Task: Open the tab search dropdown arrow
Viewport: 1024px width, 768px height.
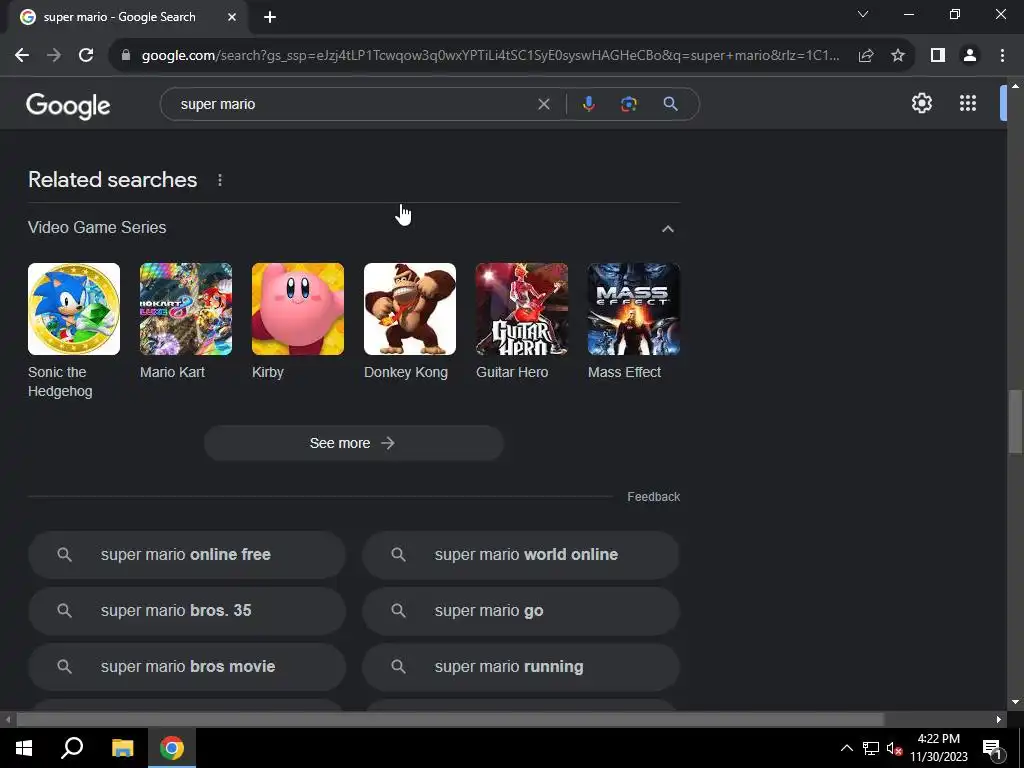Action: (863, 14)
